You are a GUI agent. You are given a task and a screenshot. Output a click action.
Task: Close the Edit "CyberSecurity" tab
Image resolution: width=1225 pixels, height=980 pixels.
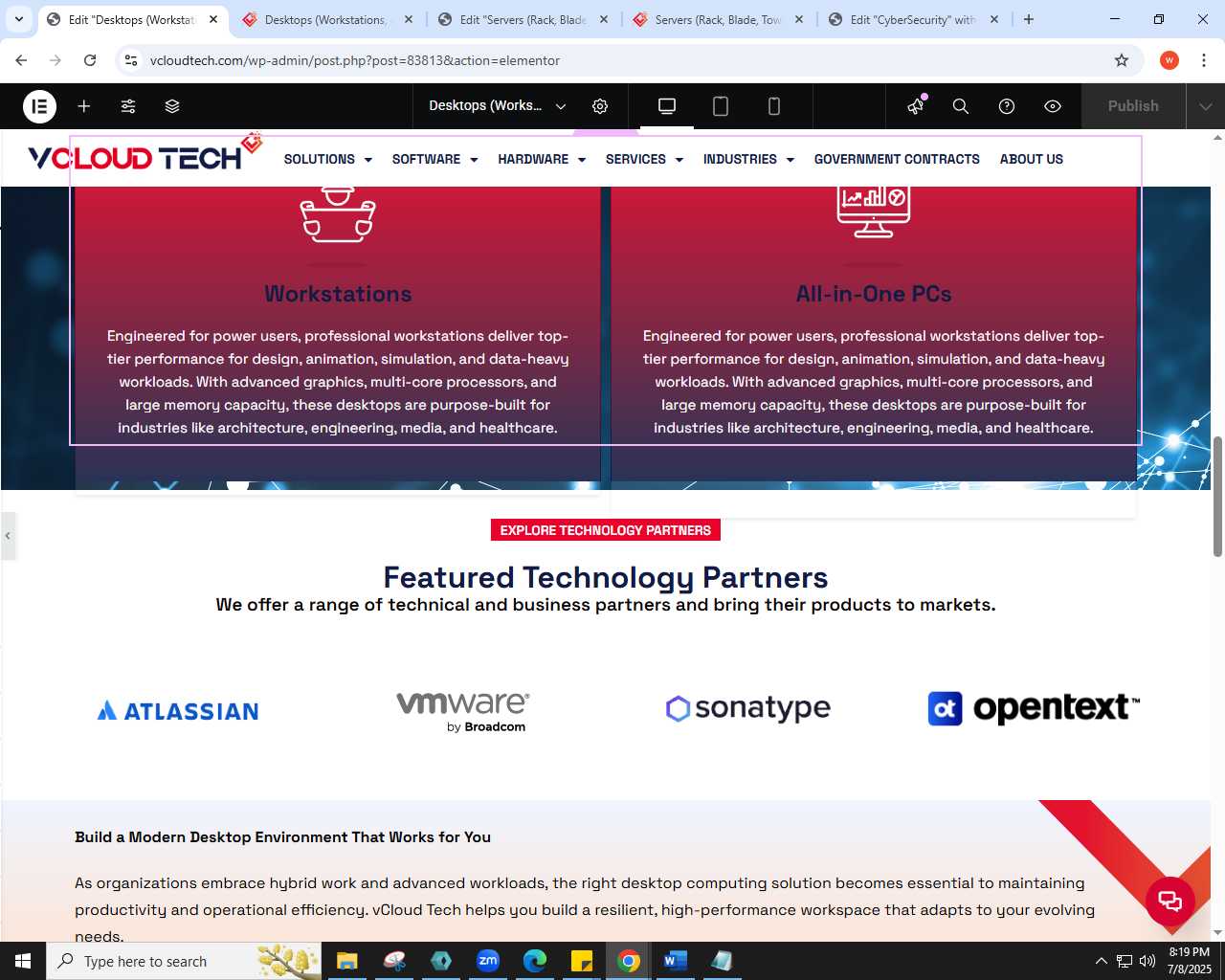click(x=994, y=19)
